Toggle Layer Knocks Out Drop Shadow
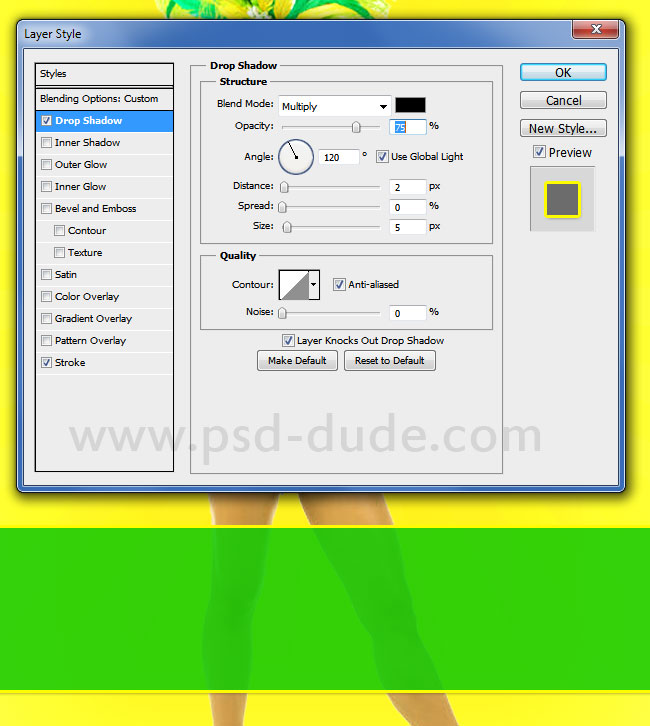650x726 pixels. 288,341
